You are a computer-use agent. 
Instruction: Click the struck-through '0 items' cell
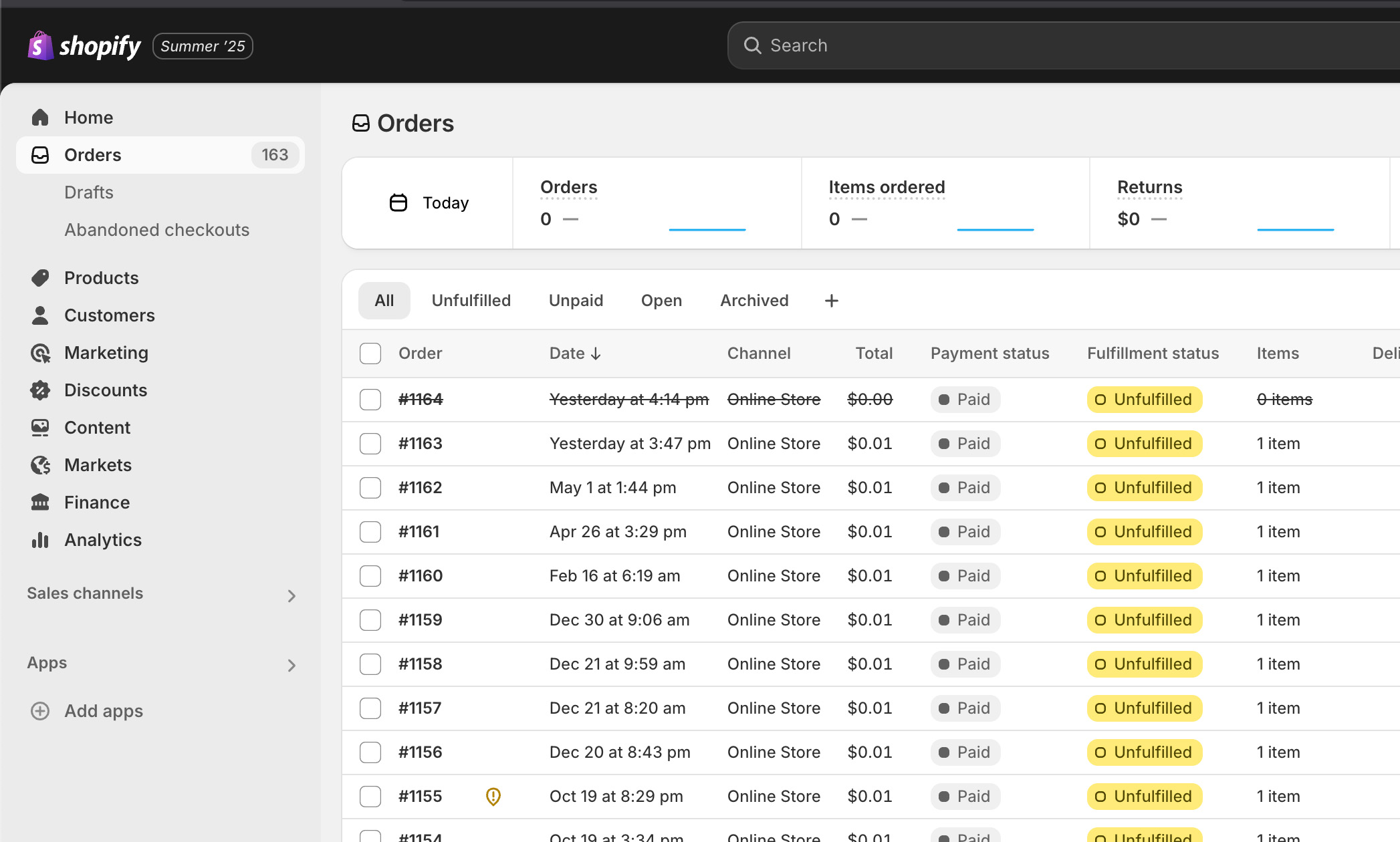point(1284,400)
